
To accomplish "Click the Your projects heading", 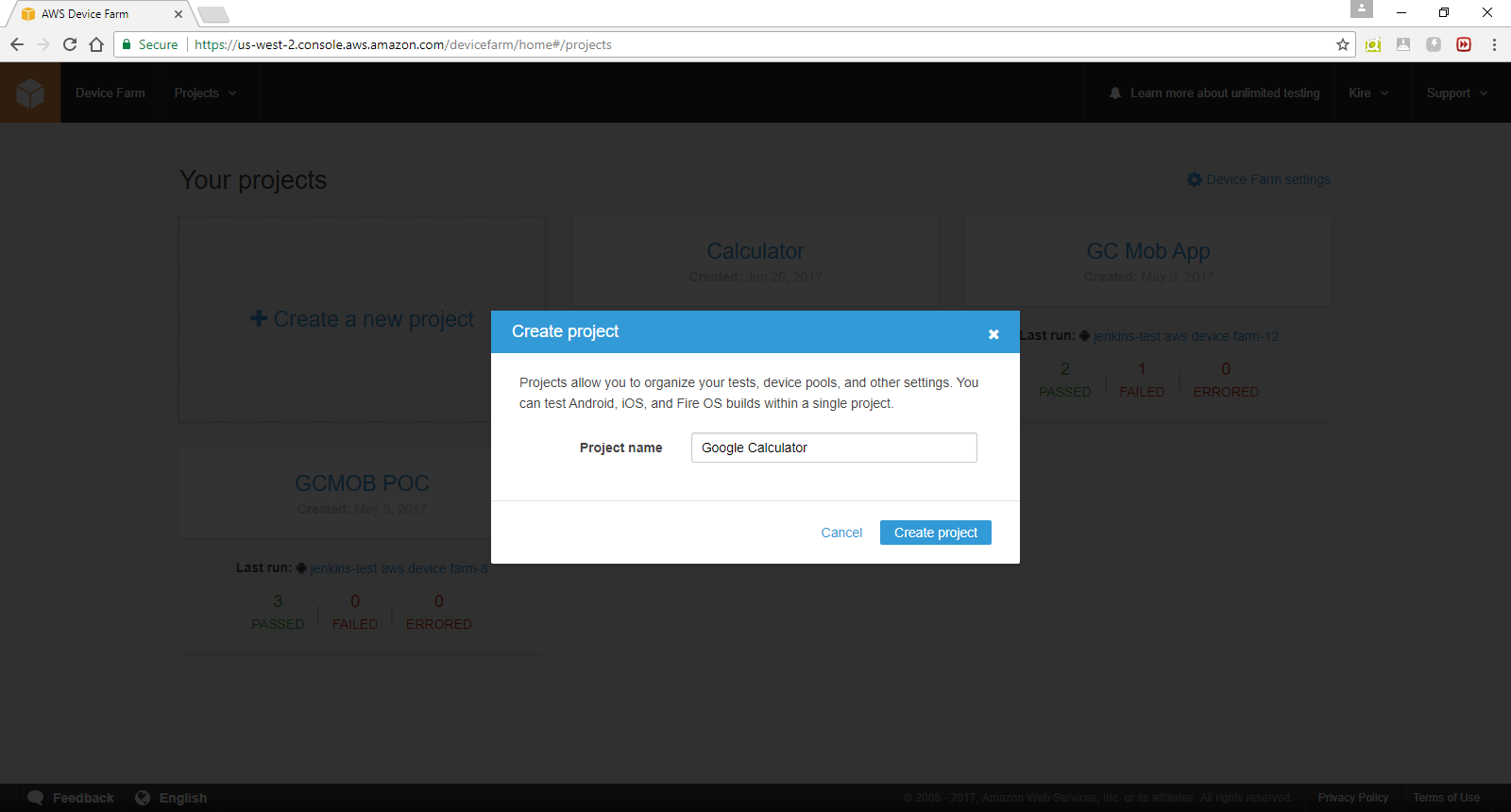I will click(253, 179).
